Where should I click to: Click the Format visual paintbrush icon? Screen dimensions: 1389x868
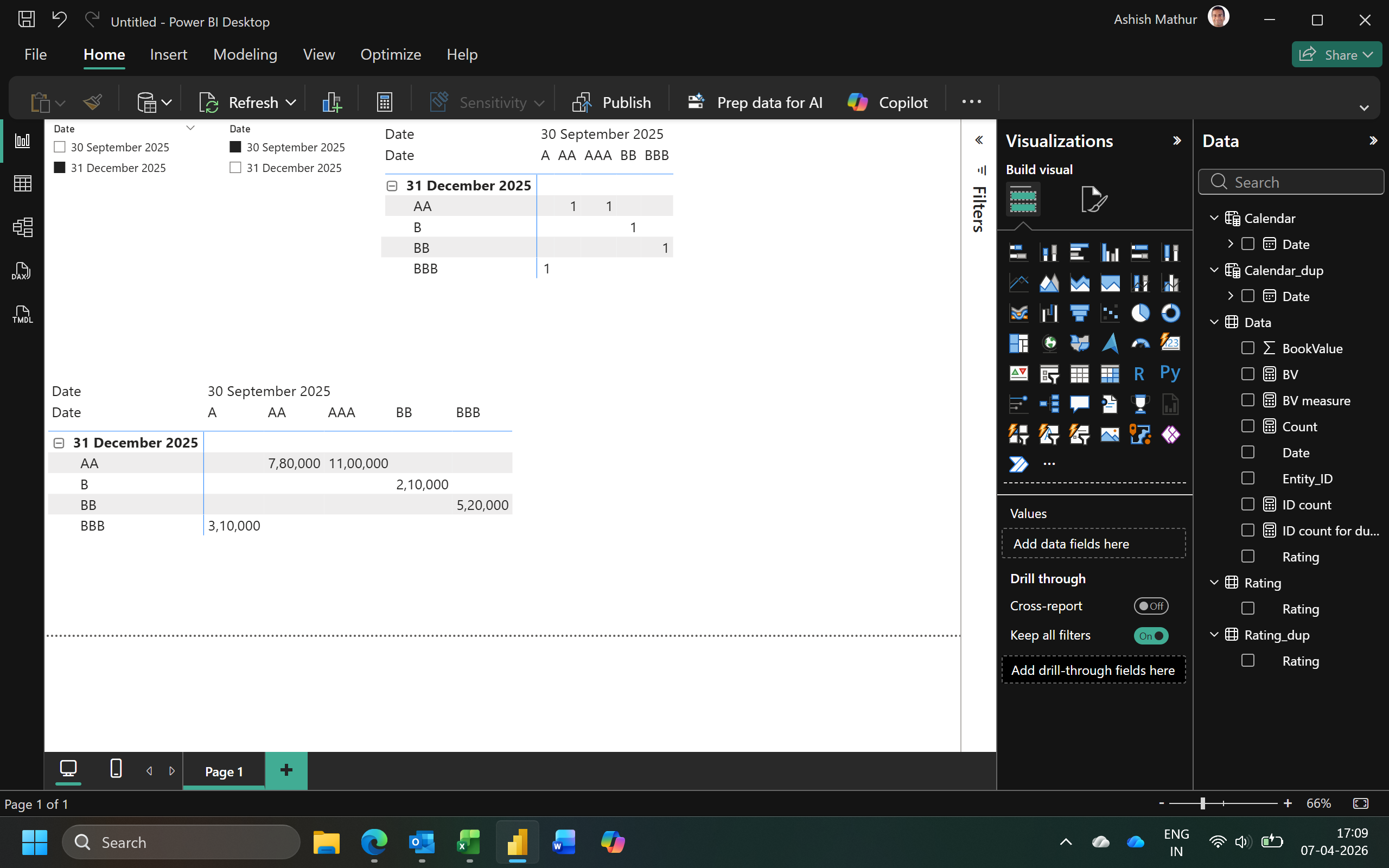tap(1094, 199)
